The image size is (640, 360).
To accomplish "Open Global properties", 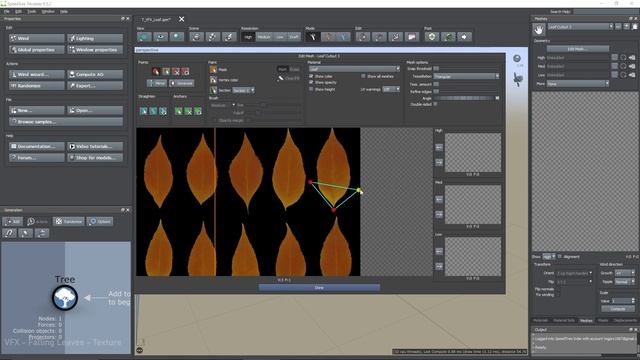I will click(37, 50).
